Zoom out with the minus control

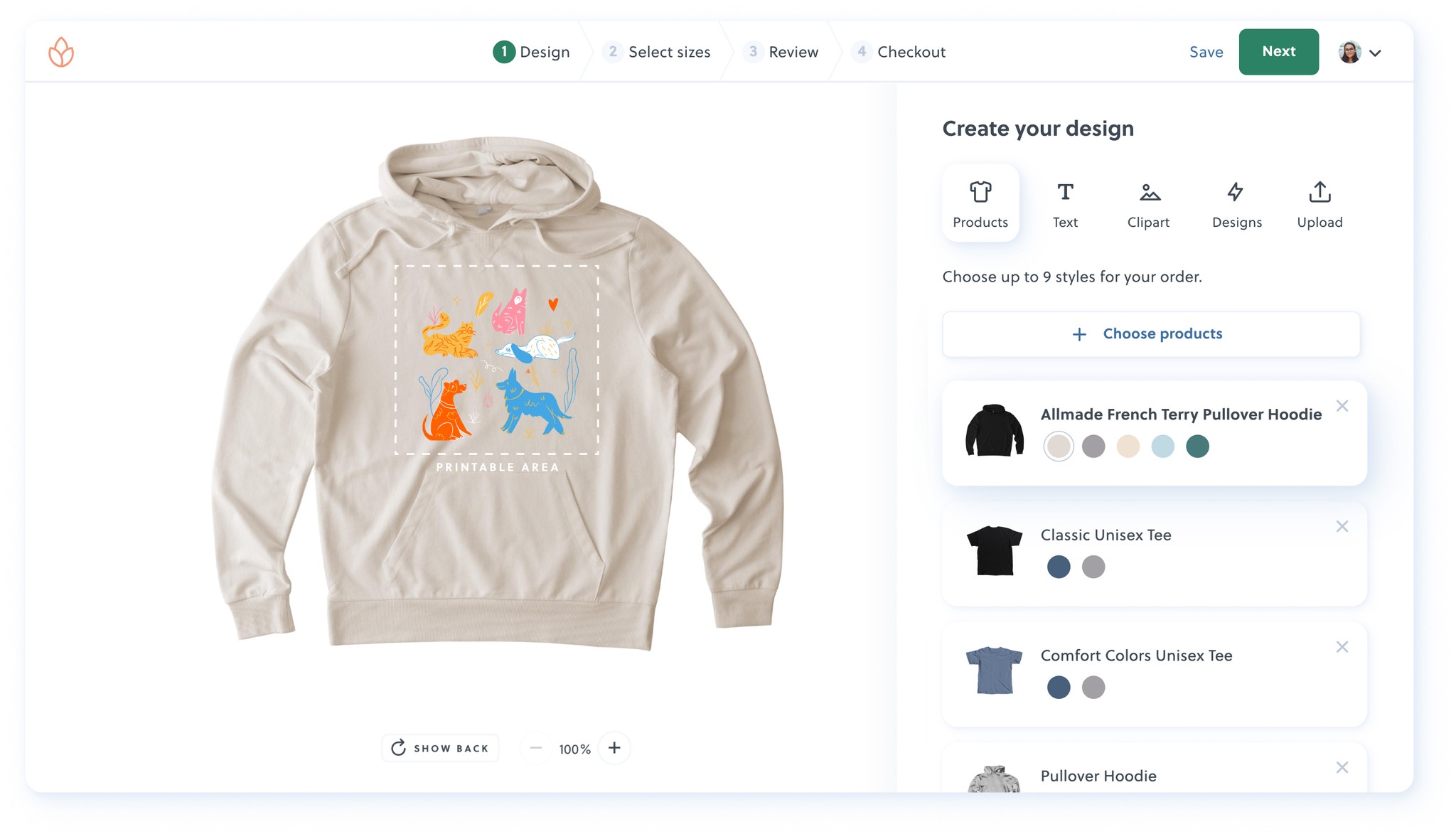535,748
